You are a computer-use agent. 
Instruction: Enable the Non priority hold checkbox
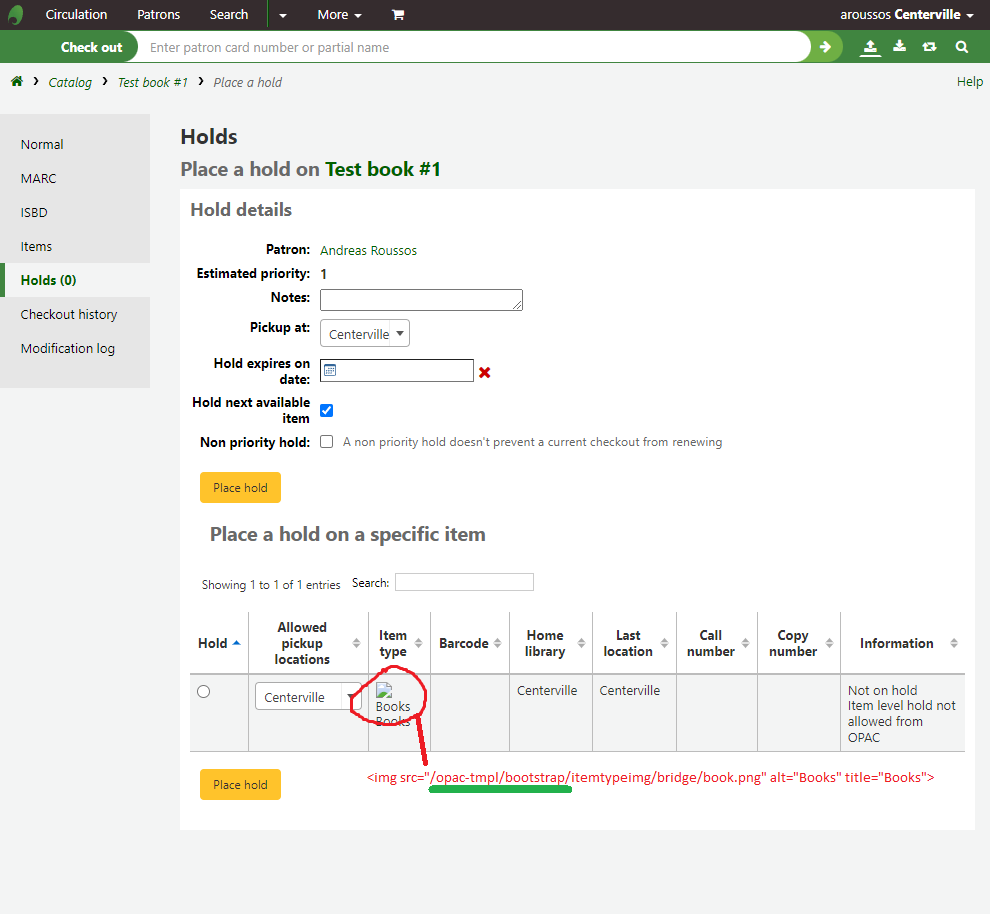[326, 442]
